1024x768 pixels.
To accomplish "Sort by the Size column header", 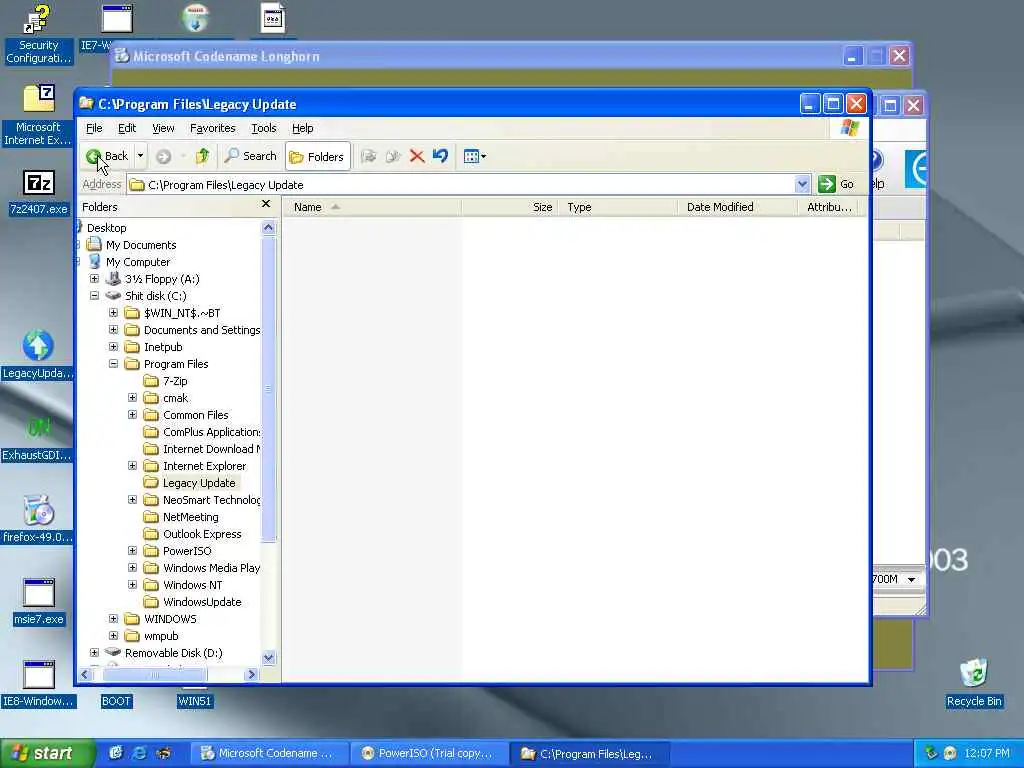I will tap(509, 207).
